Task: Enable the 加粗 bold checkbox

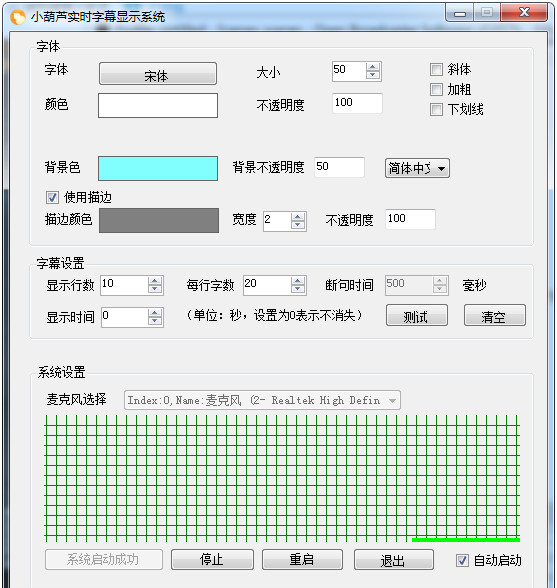Action: point(436,90)
